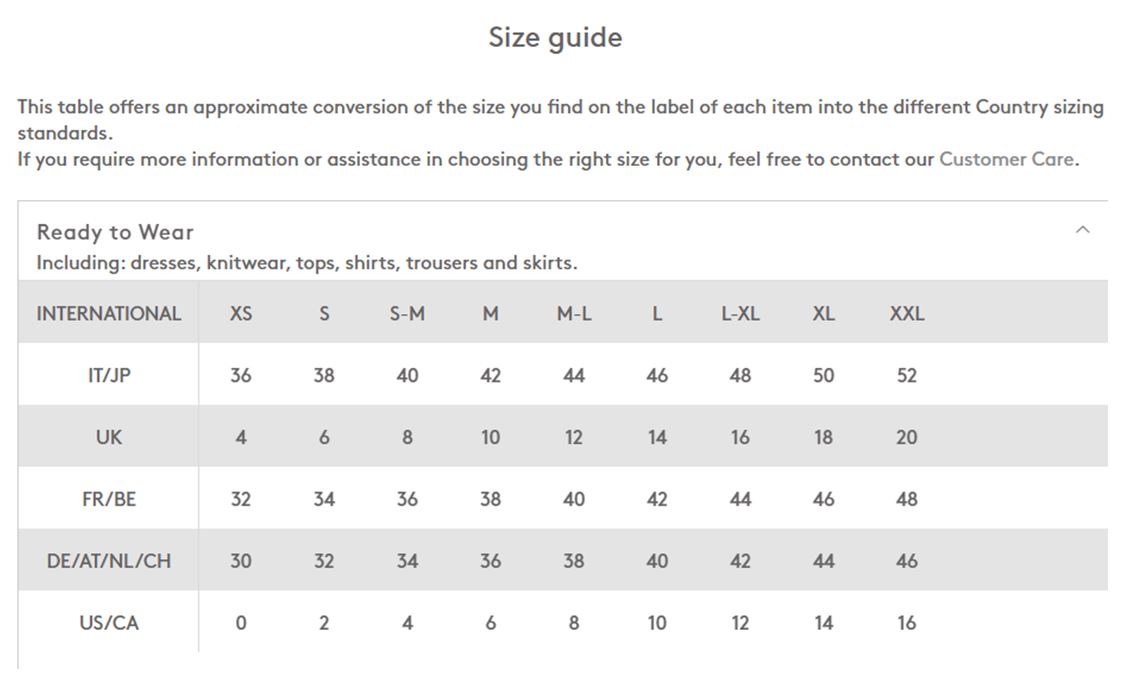Open the Customer Care link

pos(1006,159)
